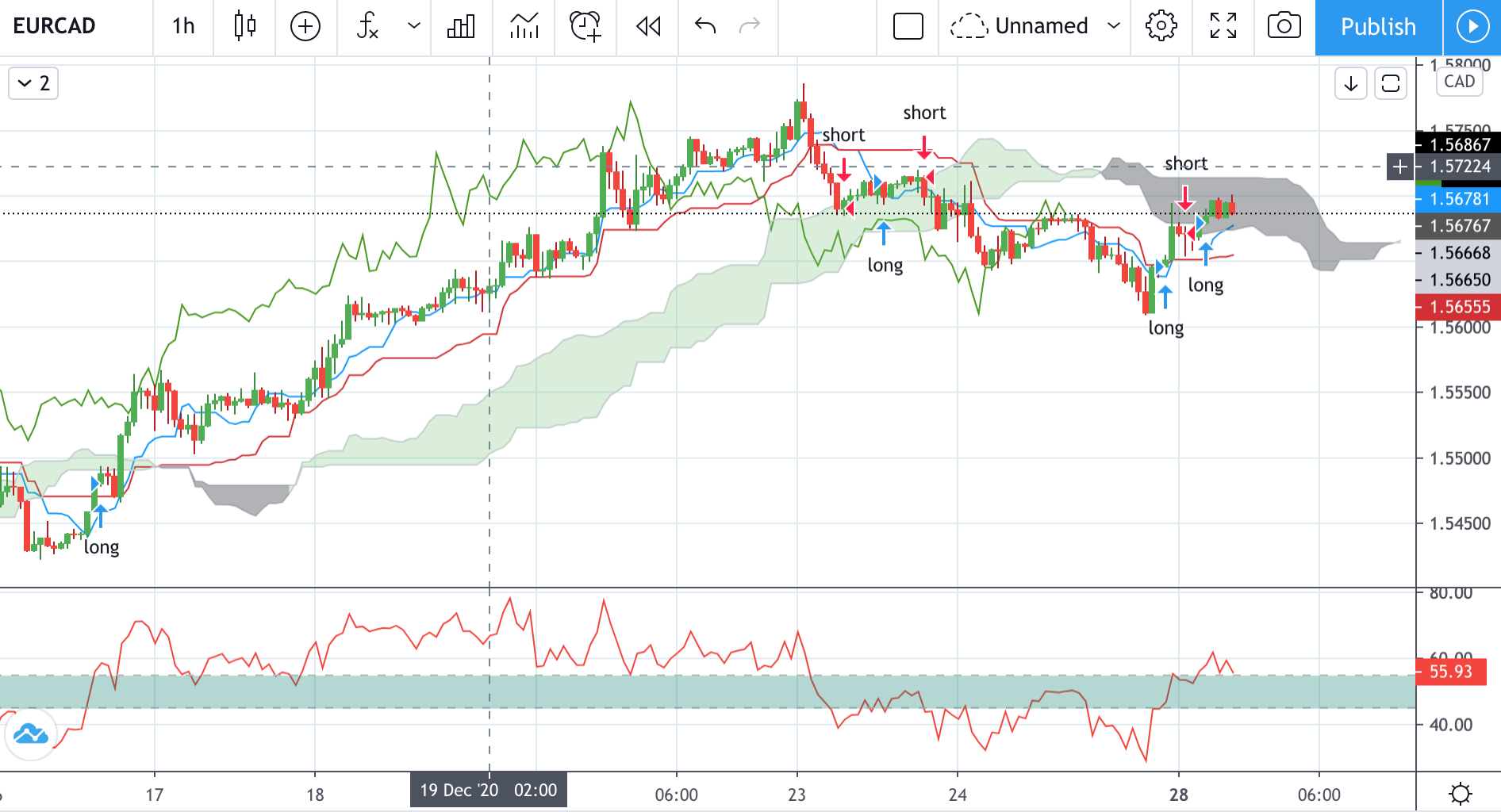1501x812 pixels.
Task: Take a chart snapshot with camera
Action: click(x=1284, y=26)
